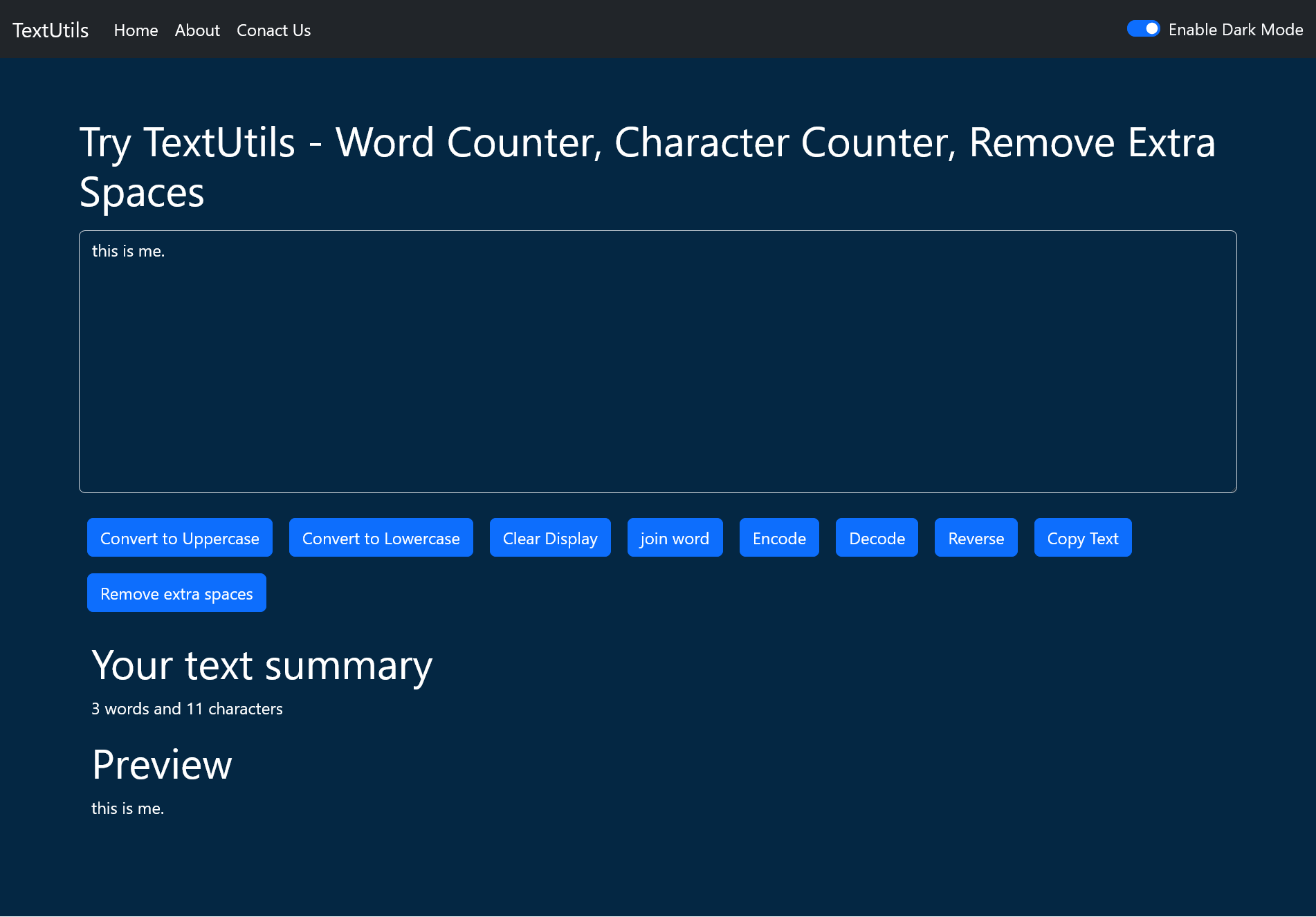This screenshot has width=1316, height=917.
Task: Reverse the text with Reverse button
Action: [x=976, y=537]
